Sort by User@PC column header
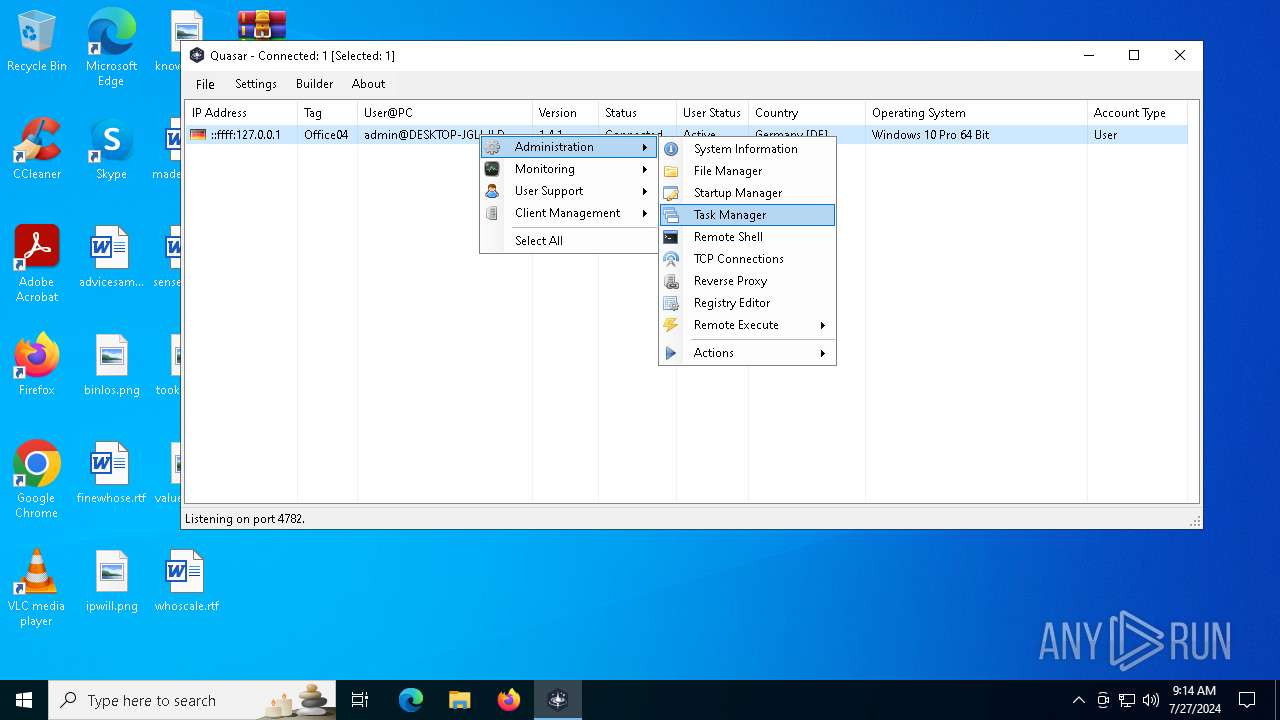This screenshot has height=720, width=1280. [444, 113]
